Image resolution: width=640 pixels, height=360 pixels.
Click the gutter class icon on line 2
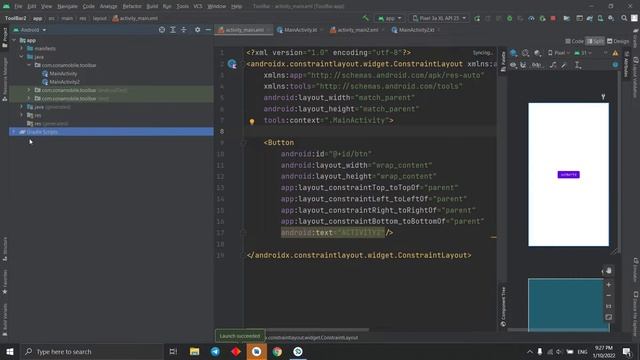click(x=232, y=64)
